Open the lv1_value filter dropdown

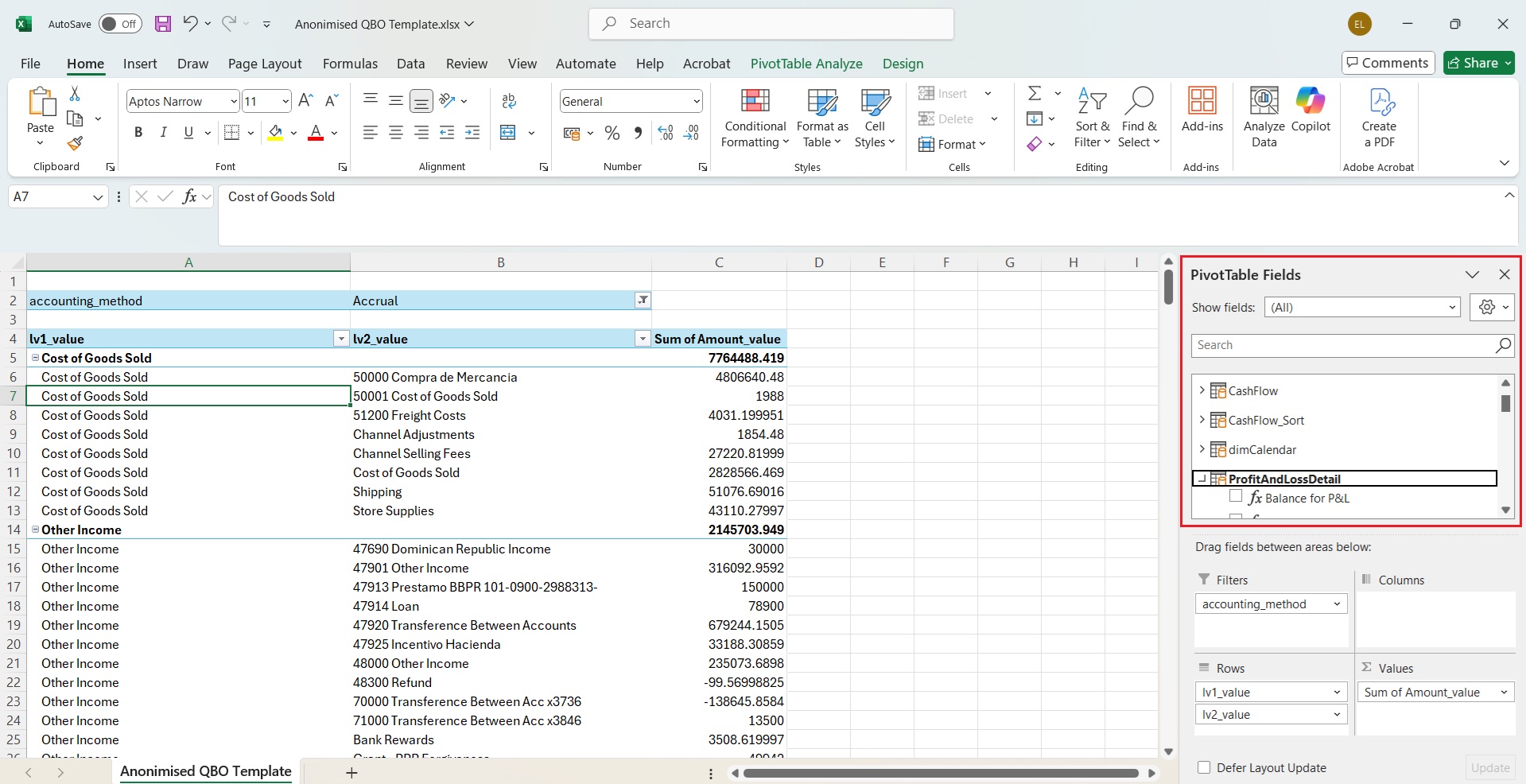pos(341,339)
